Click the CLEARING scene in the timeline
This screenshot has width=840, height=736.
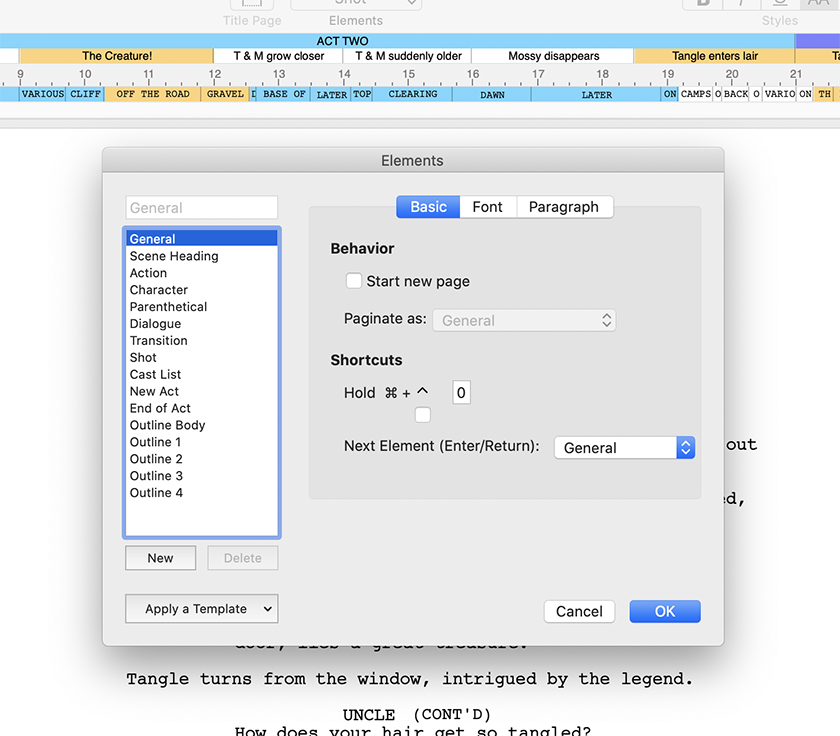(412, 94)
